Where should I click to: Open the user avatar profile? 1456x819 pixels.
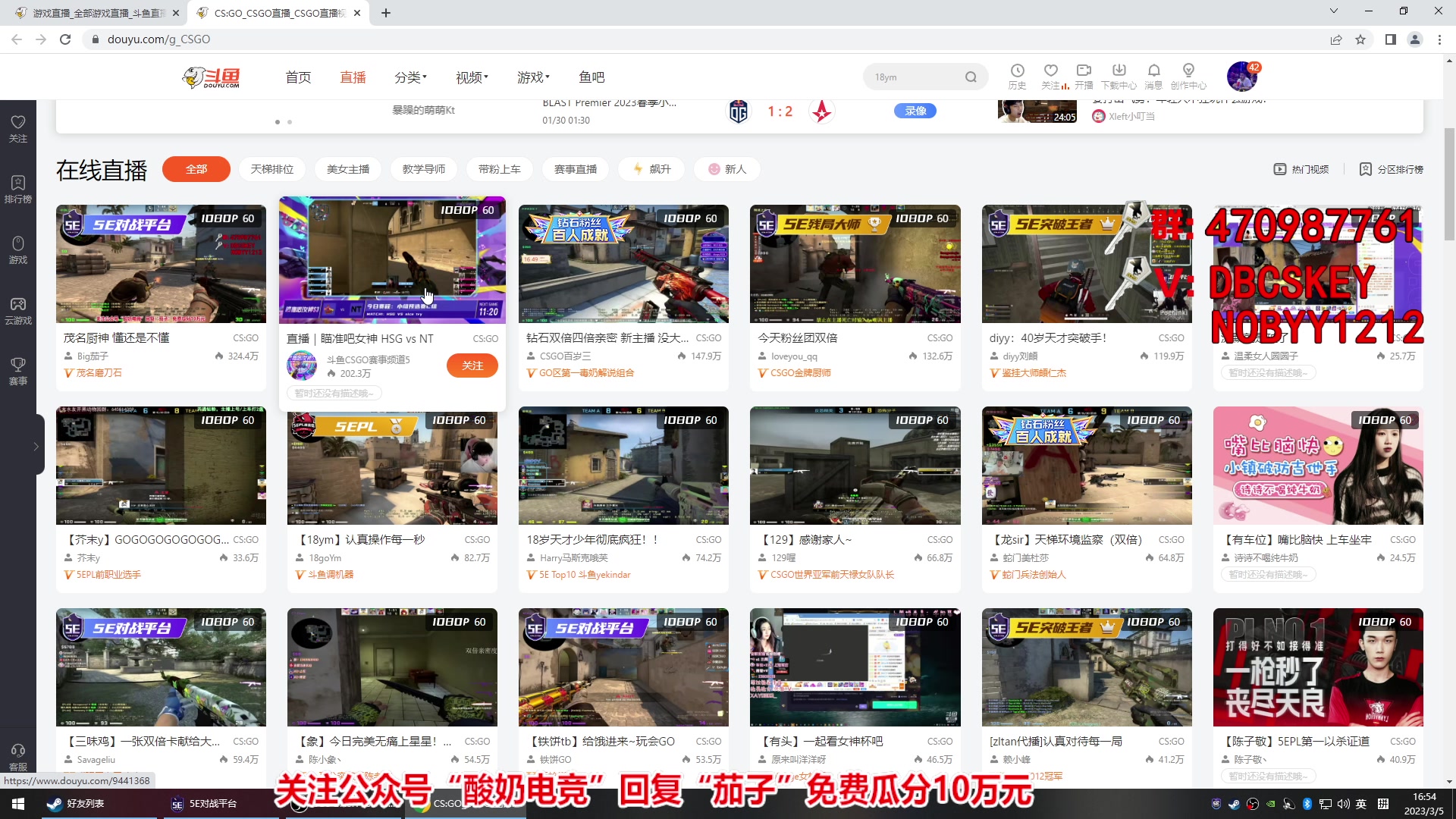[x=1242, y=77]
